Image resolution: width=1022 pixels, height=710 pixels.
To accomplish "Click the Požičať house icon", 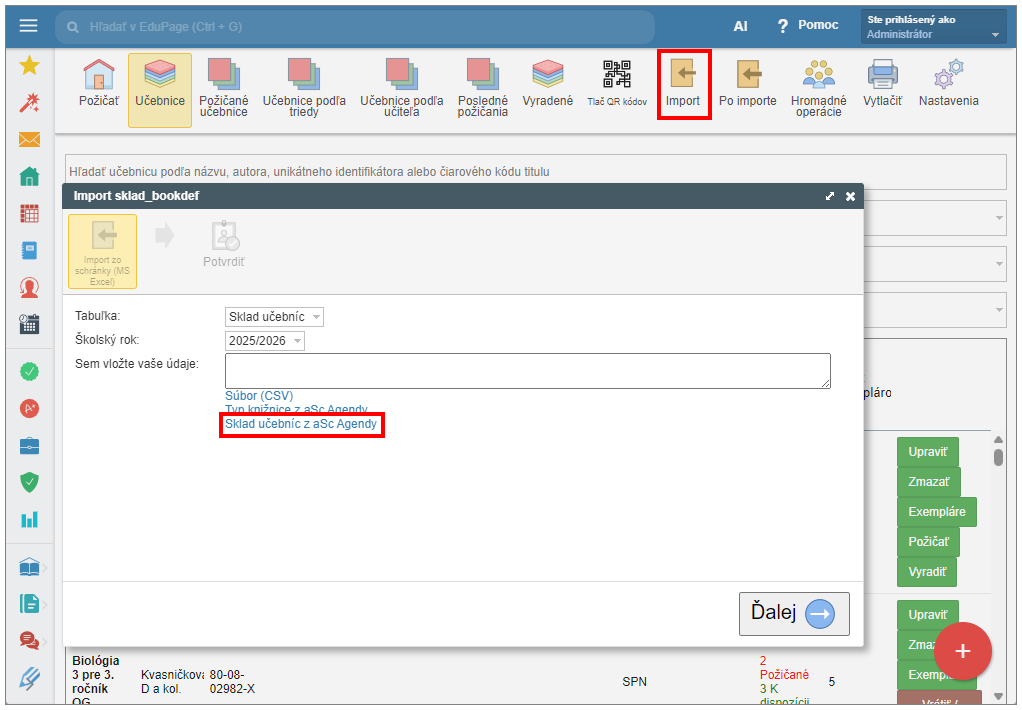I will 98,83.
